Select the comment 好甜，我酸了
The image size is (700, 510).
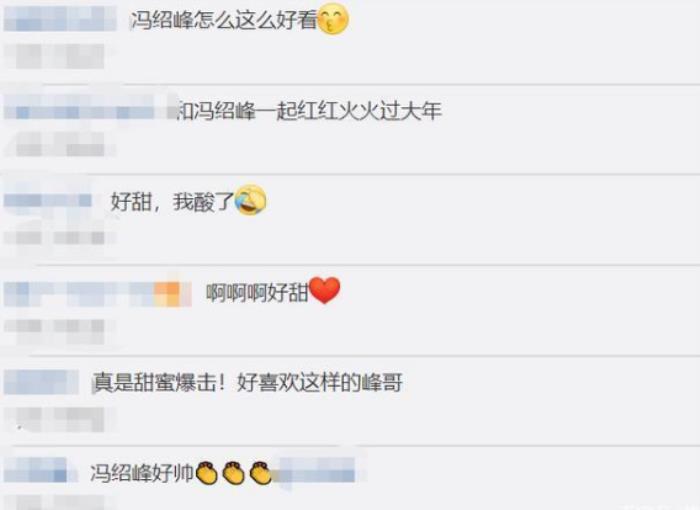click(x=172, y=201)
